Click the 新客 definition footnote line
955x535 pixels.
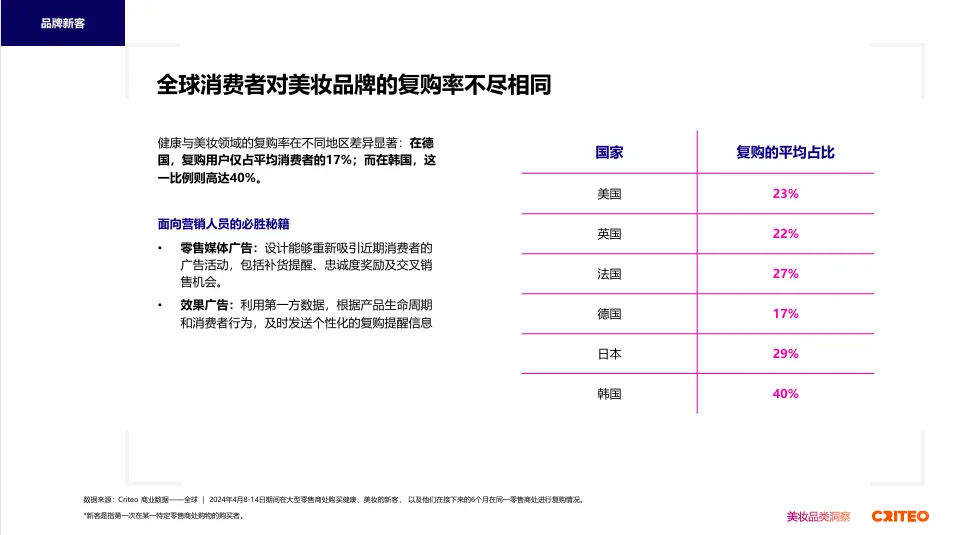coord(164,516)
